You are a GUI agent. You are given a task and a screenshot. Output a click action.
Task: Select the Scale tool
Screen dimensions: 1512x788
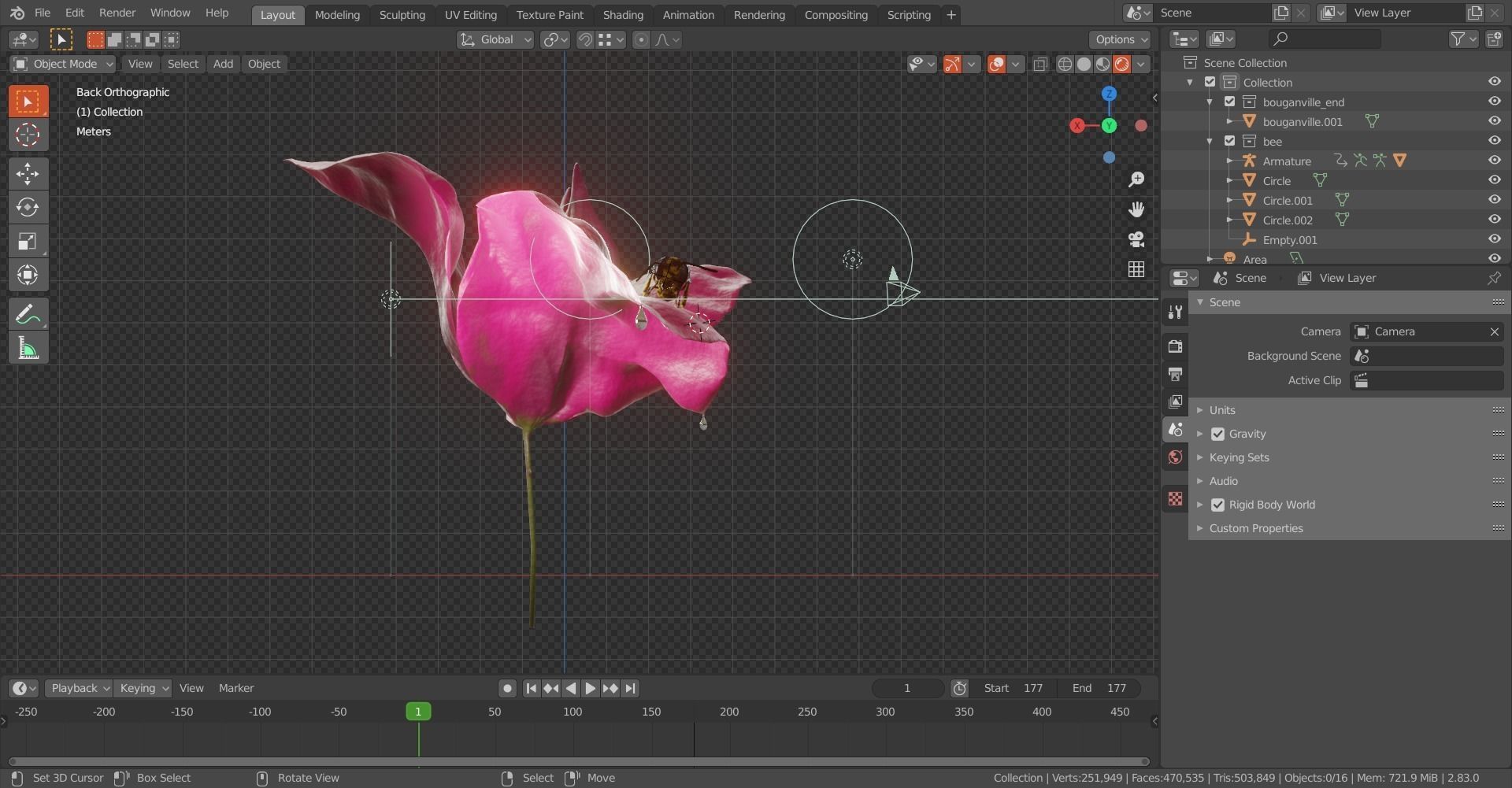[28, 241]
